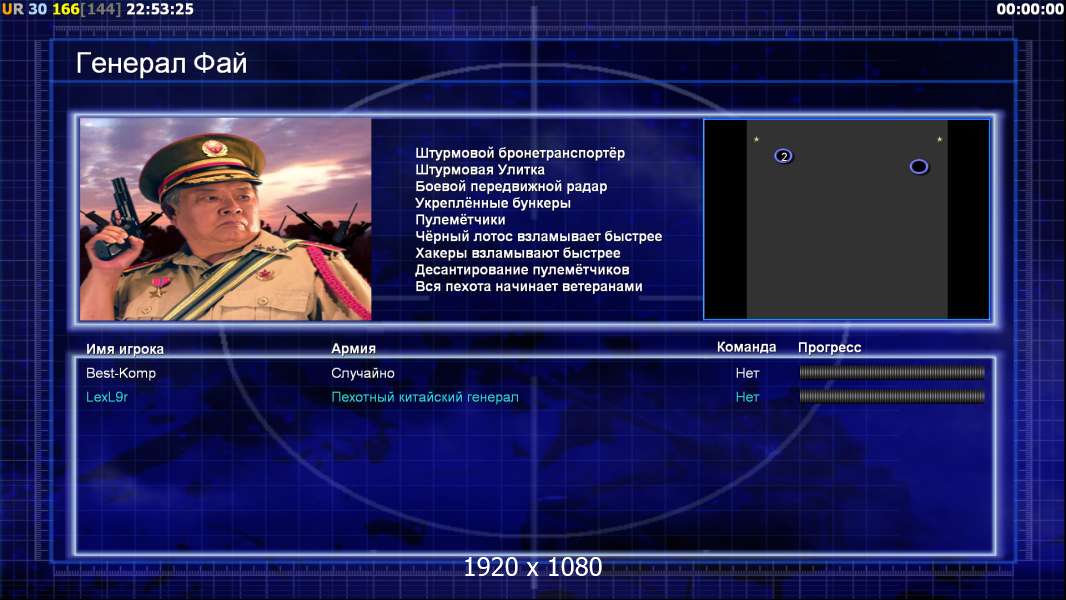The width and height of the screenshot is (1066, 600).
Task: Click the "Армия" column header
Action: click(x=354, y=348)
